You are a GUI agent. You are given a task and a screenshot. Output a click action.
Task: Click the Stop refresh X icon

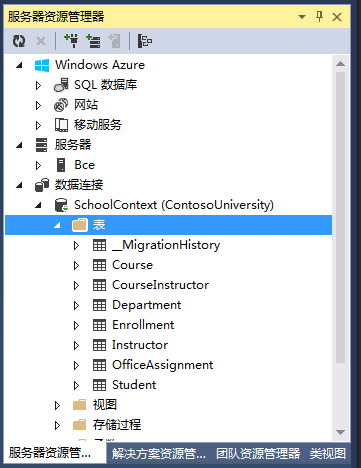coord(41,41)
